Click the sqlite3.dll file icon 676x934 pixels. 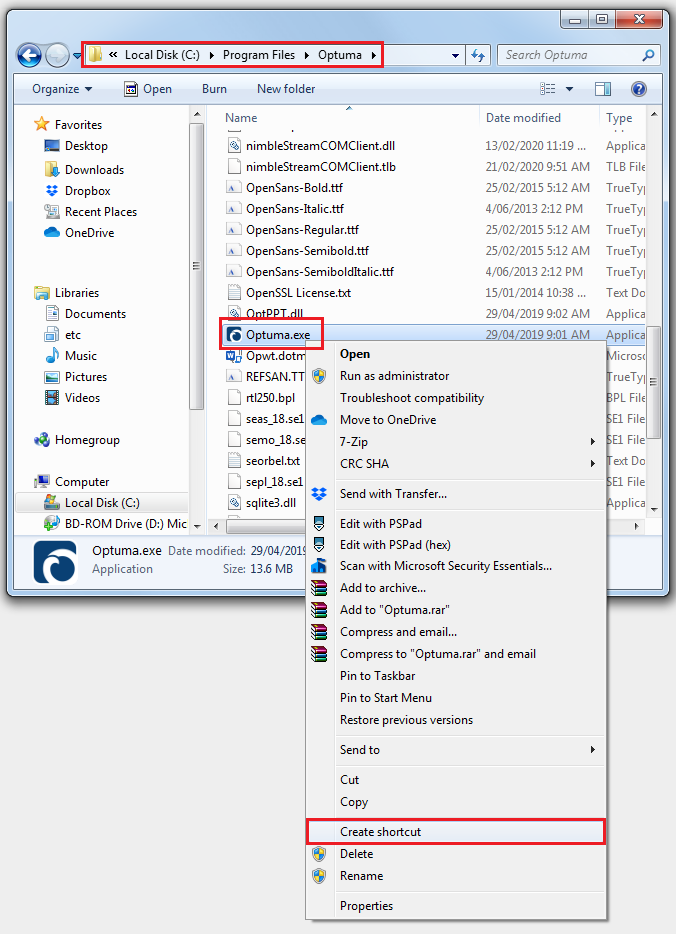coord(235,503)
